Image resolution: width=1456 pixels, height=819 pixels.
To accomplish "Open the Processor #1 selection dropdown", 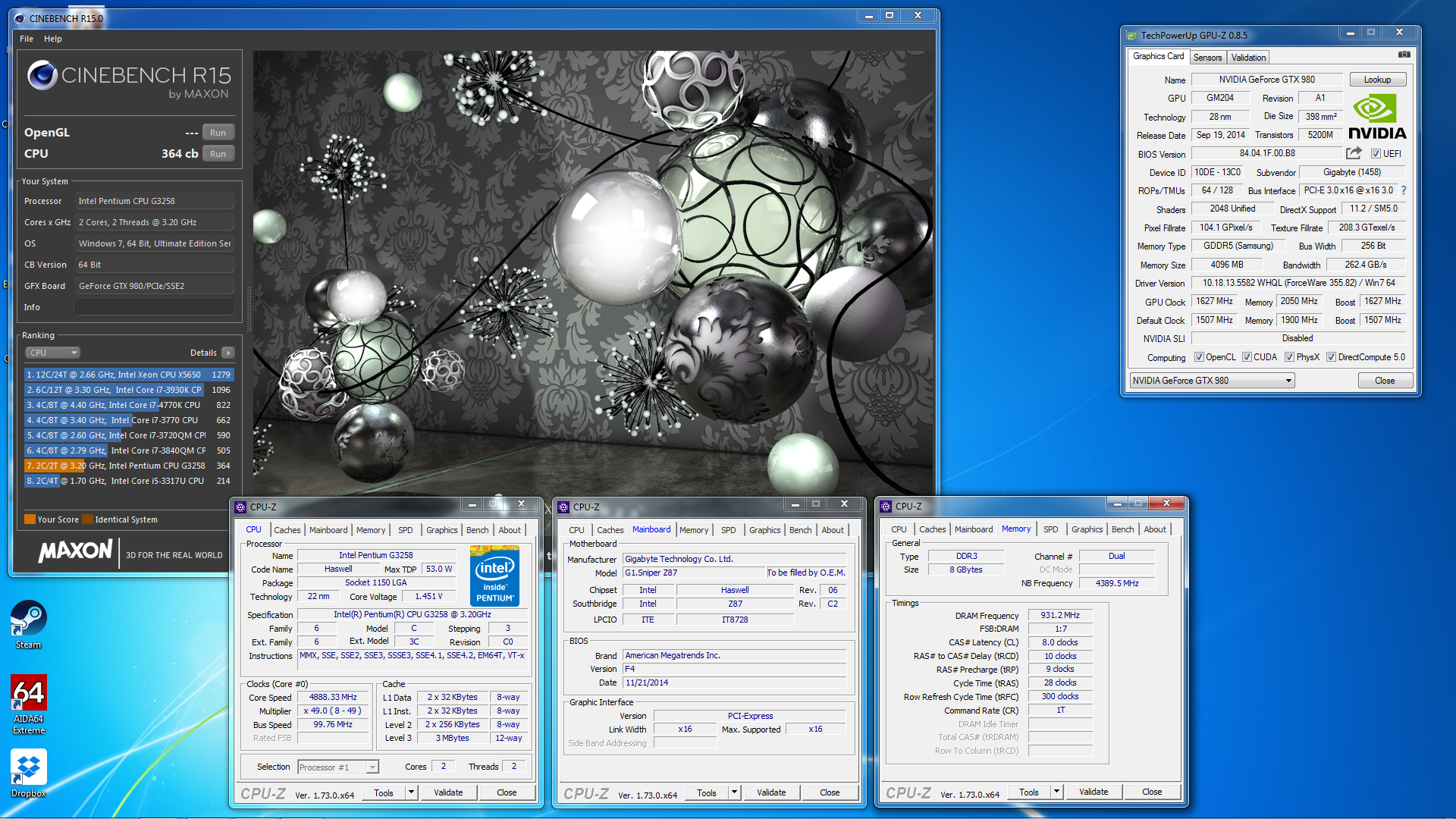I will pyautogui.click(x=337, y=767).
